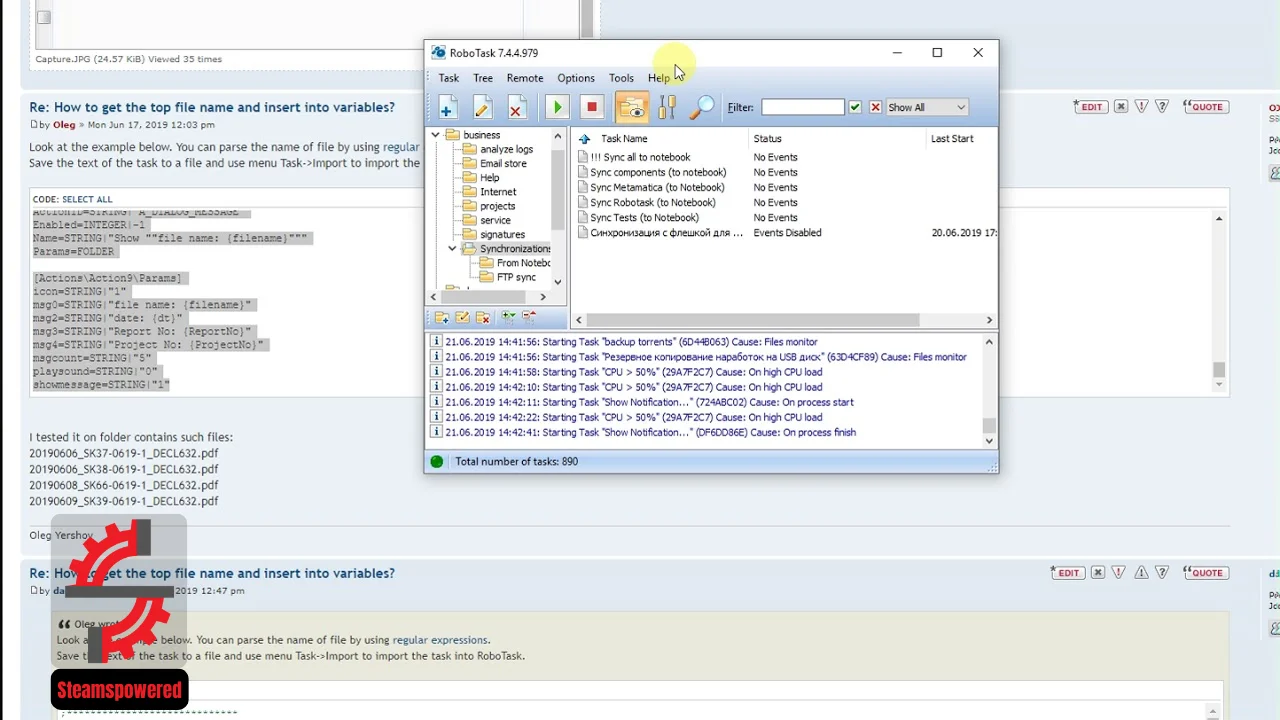The height and width of the screenshot is (720, 1280).
Task: Click the magnifying glass search icon
Action: (x=702, y=107)
